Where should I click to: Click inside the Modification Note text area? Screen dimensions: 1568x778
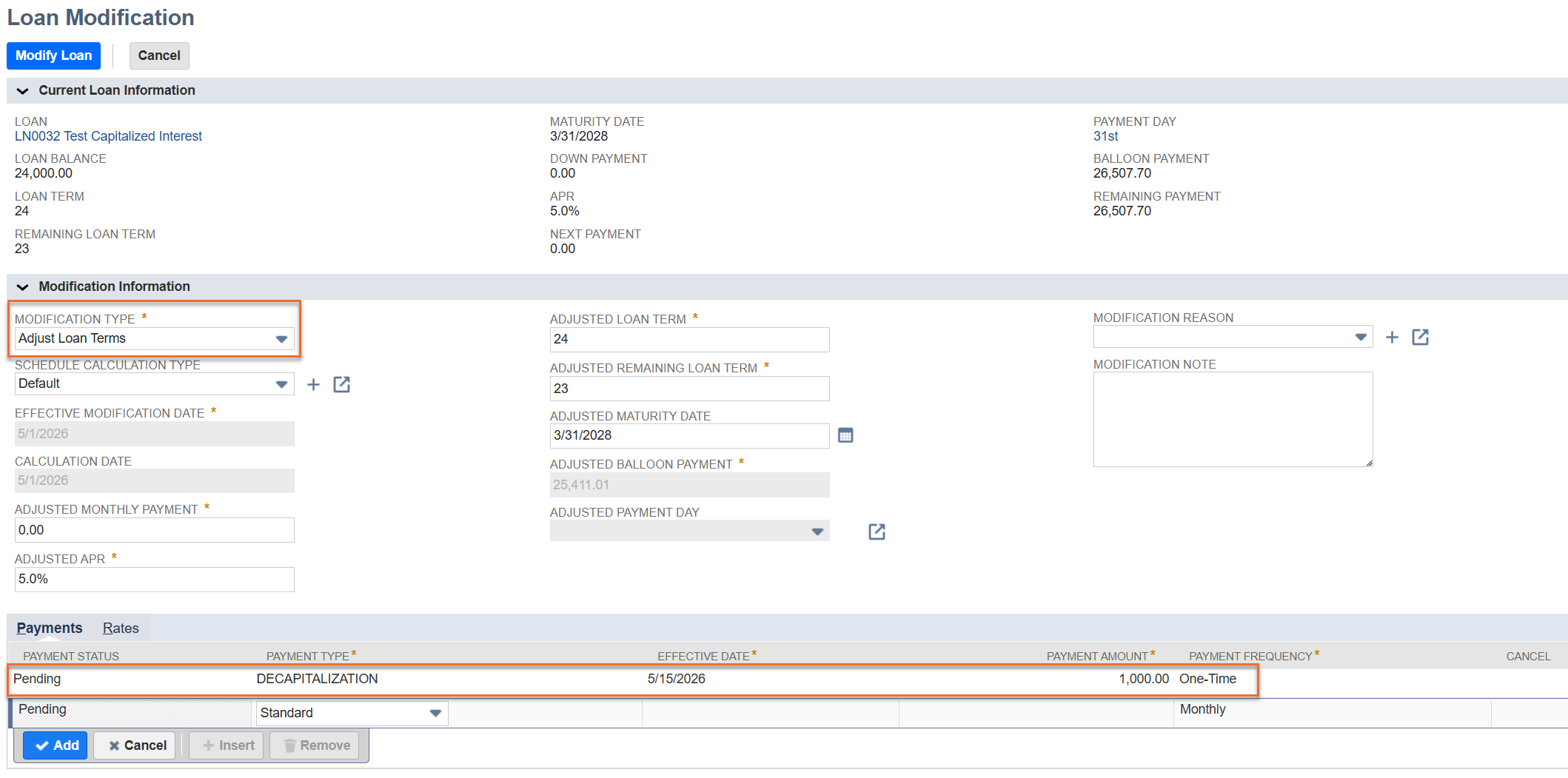[1233, 420]
